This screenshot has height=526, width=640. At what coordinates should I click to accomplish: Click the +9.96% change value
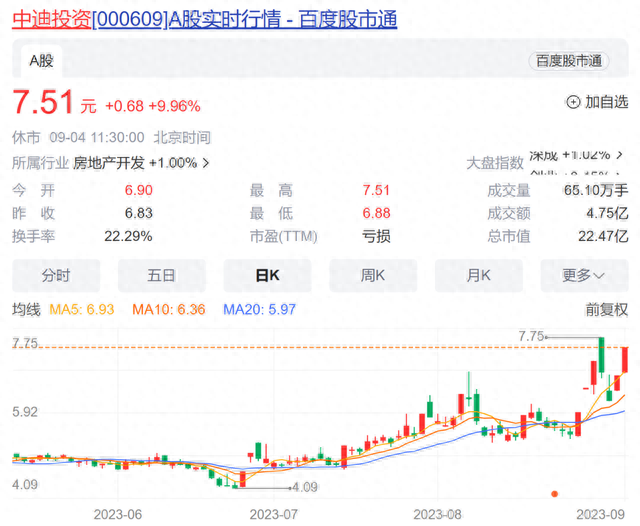pyautogui.click(x=174, y=107)
